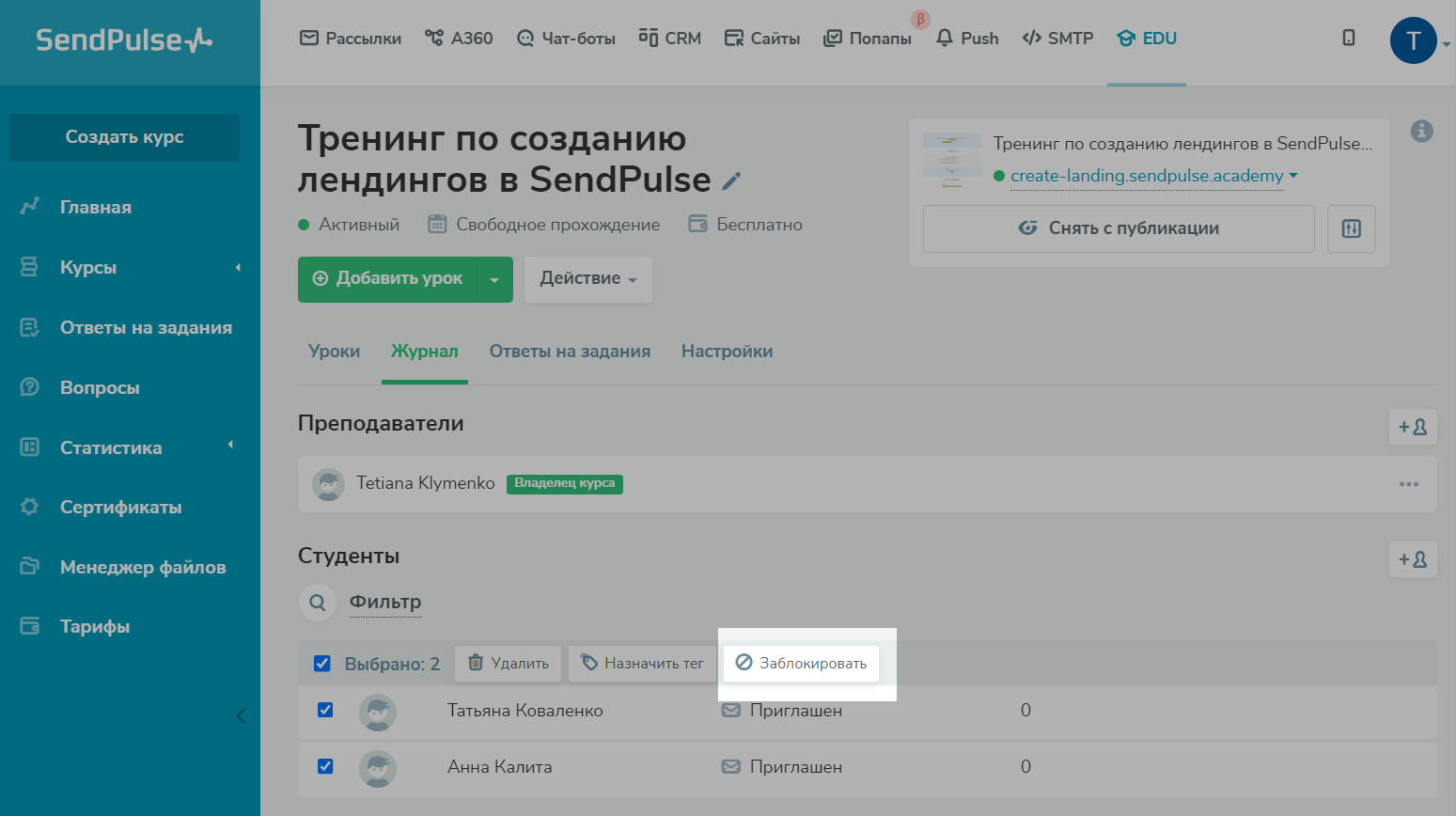Open the Сайты section
The width and height of the screenshot is (1456, 816).
[762, 39]
